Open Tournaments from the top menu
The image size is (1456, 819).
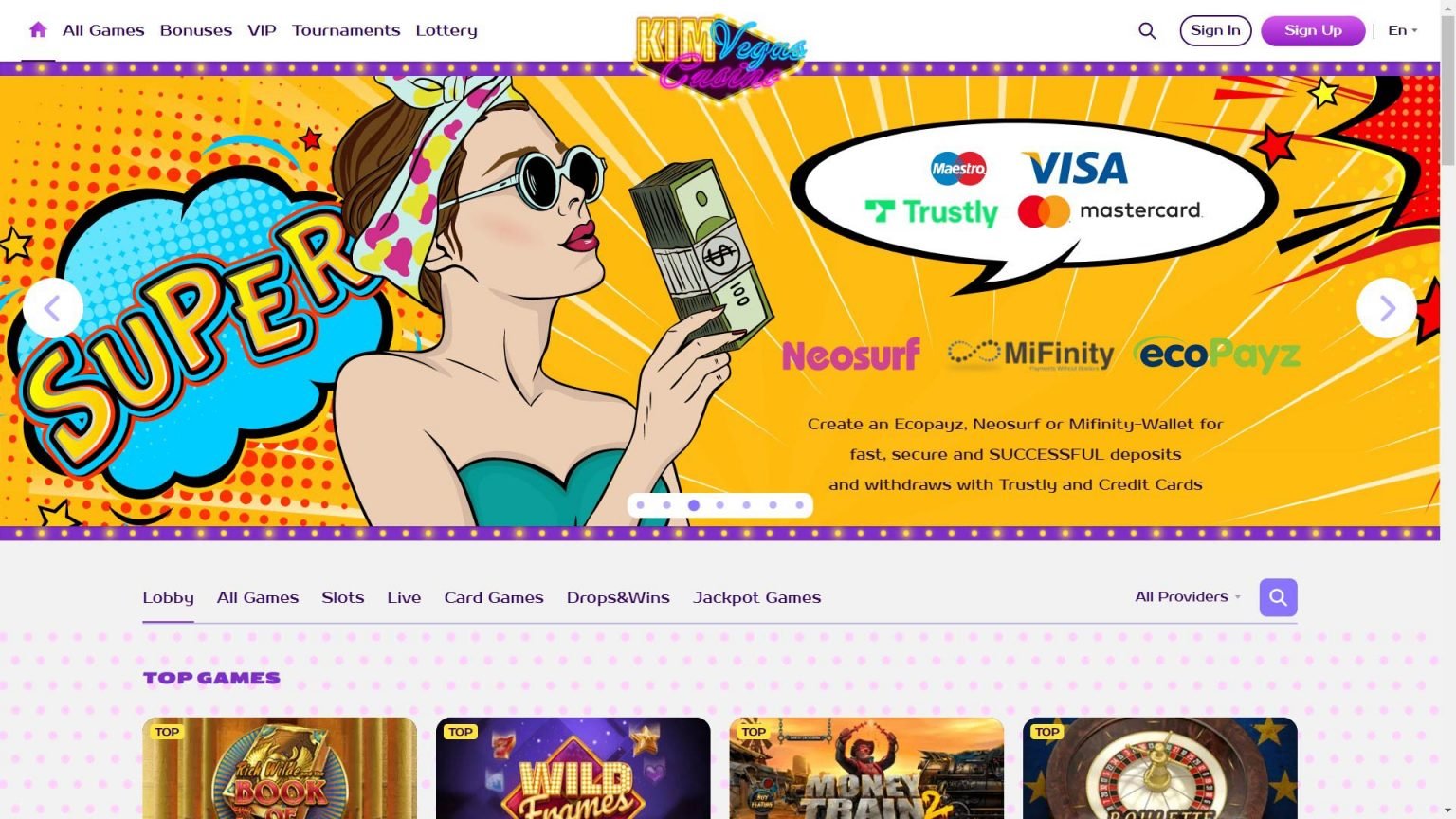coord(346,30)
